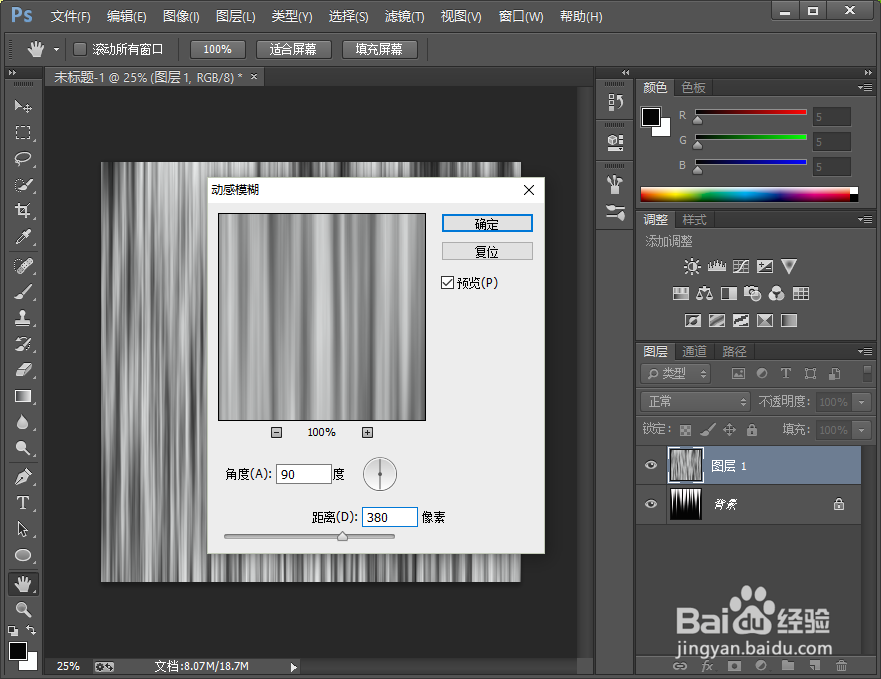Image resolution: width=881 pixels, height=679 pixels.
Task: Click the distance slider handle
Action: [342, 536]
